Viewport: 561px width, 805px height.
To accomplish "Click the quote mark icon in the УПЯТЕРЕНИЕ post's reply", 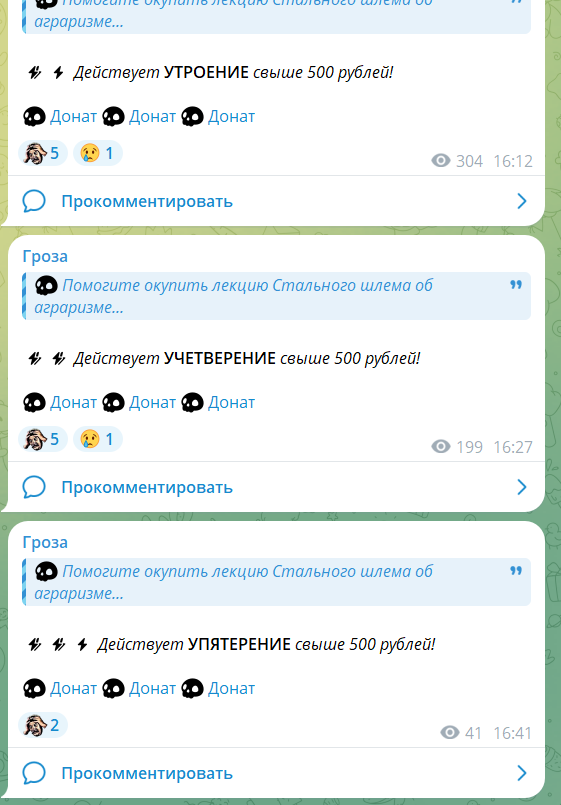I will point(516,571).
